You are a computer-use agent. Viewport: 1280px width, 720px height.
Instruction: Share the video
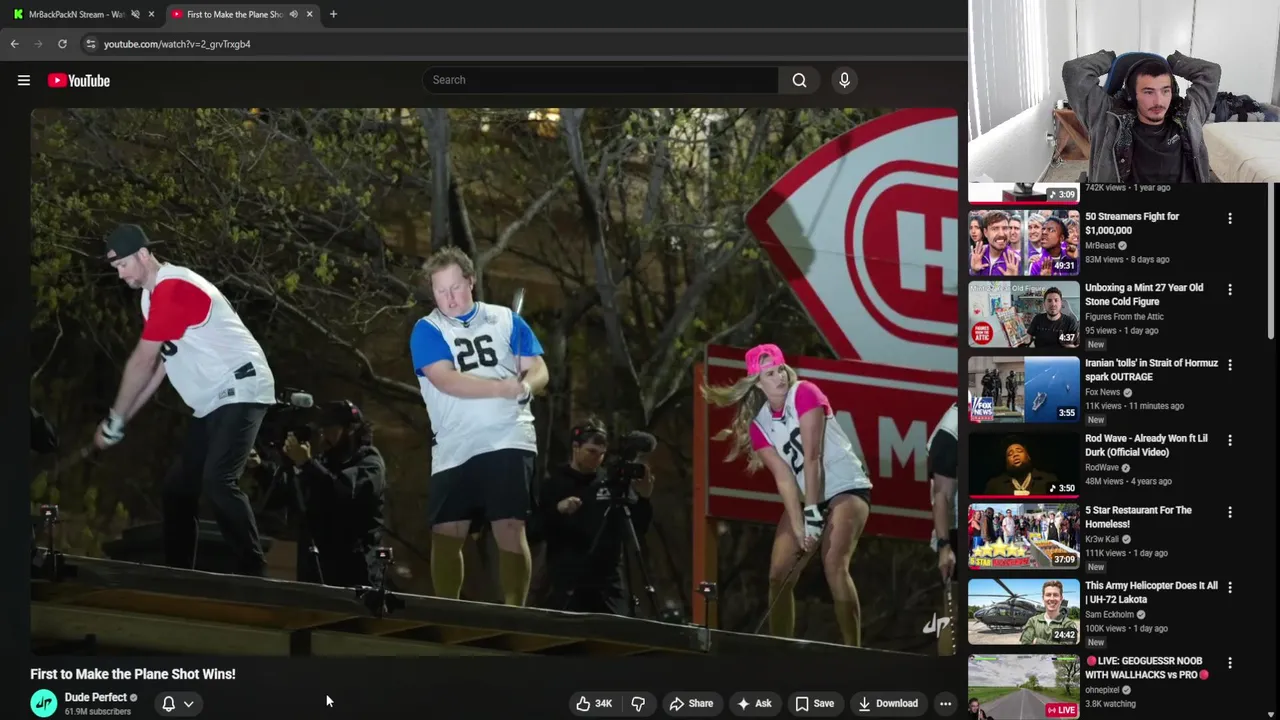pyautogui.click(x=691, y=704)
